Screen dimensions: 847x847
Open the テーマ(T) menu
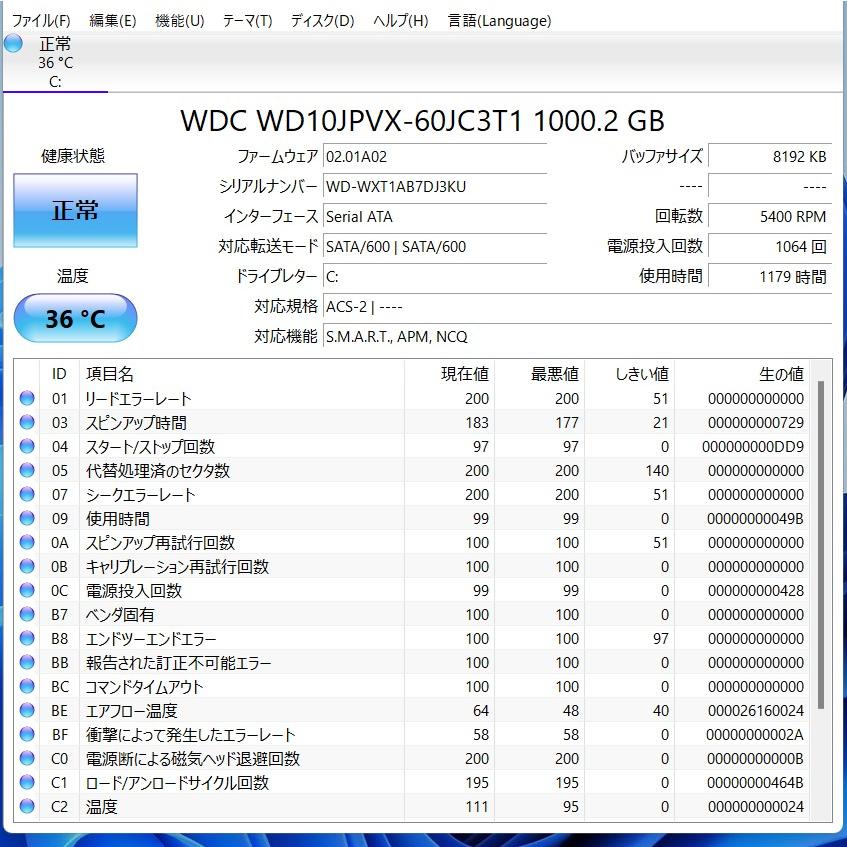[247, 21]
